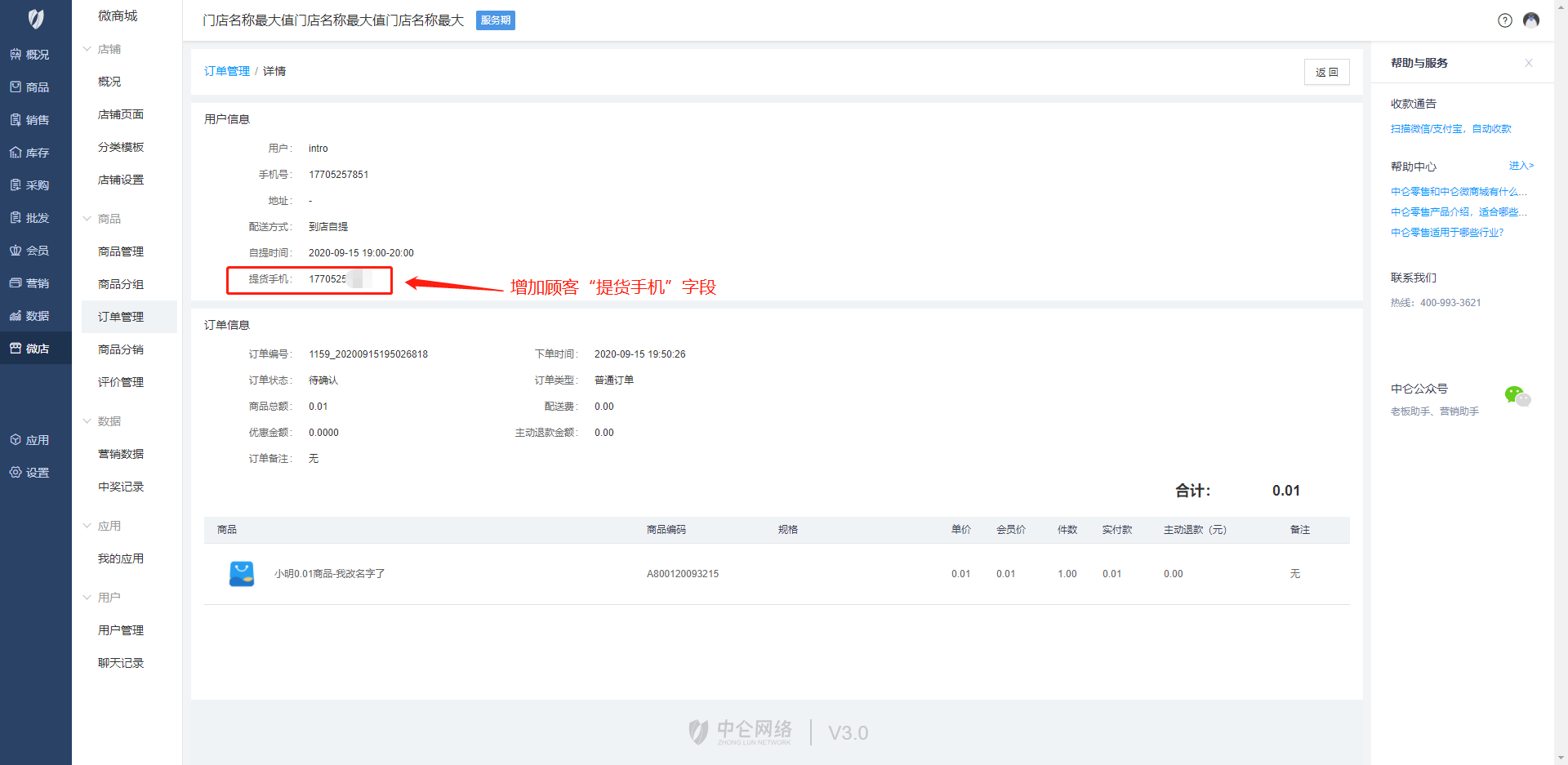Click the scrollbar down arrow at bottom right
This screenshot has height=765, width=1568.
(1561, 758)
